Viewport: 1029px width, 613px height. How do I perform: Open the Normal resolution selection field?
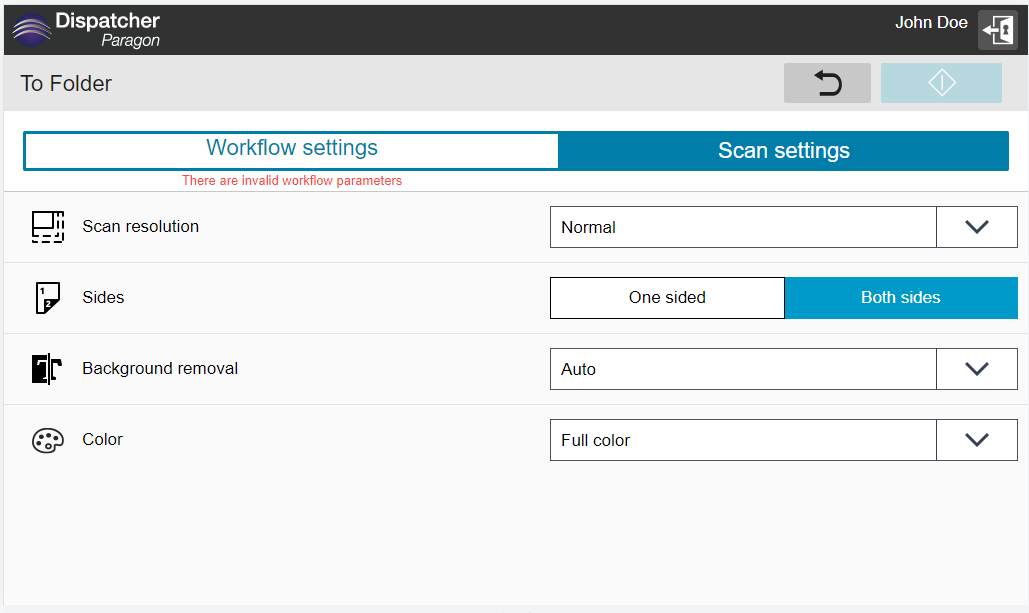click(x=743, y=227)
